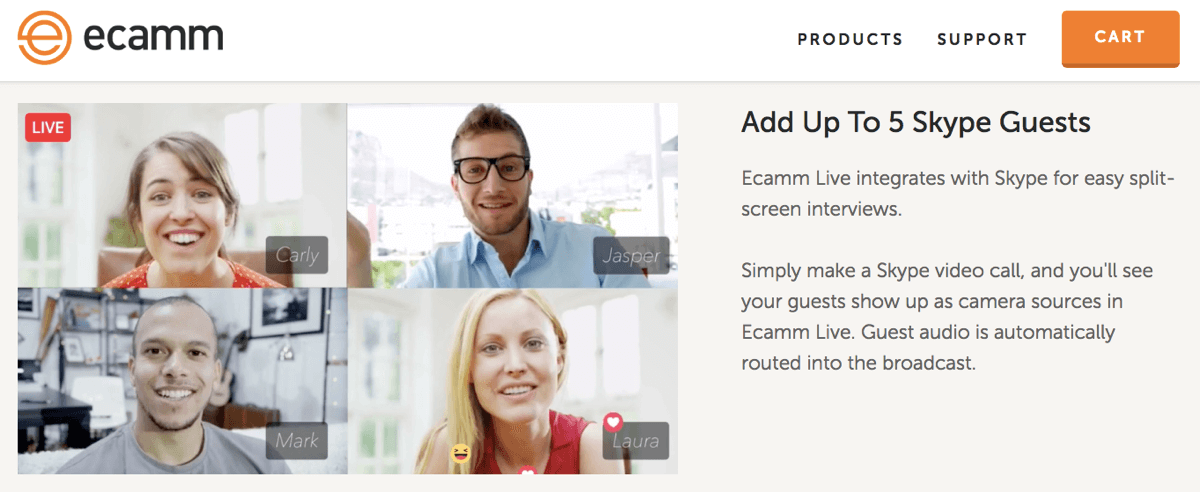Open the Products menu

tap(850, 39)
